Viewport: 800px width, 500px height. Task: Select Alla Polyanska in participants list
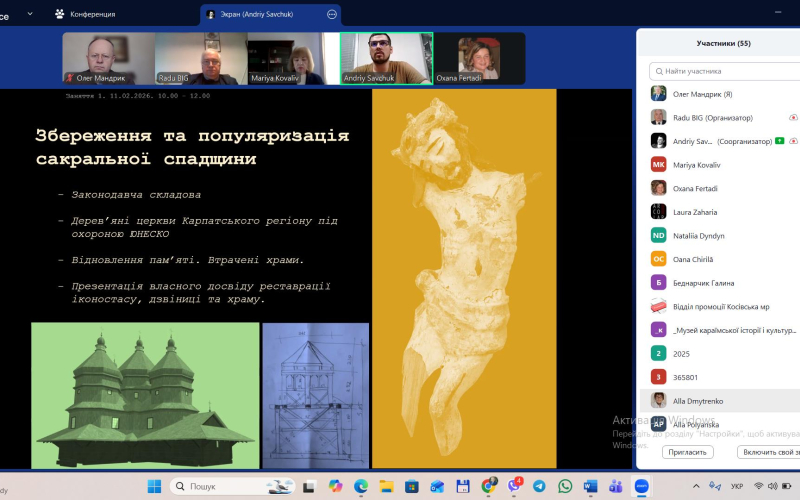click(x=720, y=424)
